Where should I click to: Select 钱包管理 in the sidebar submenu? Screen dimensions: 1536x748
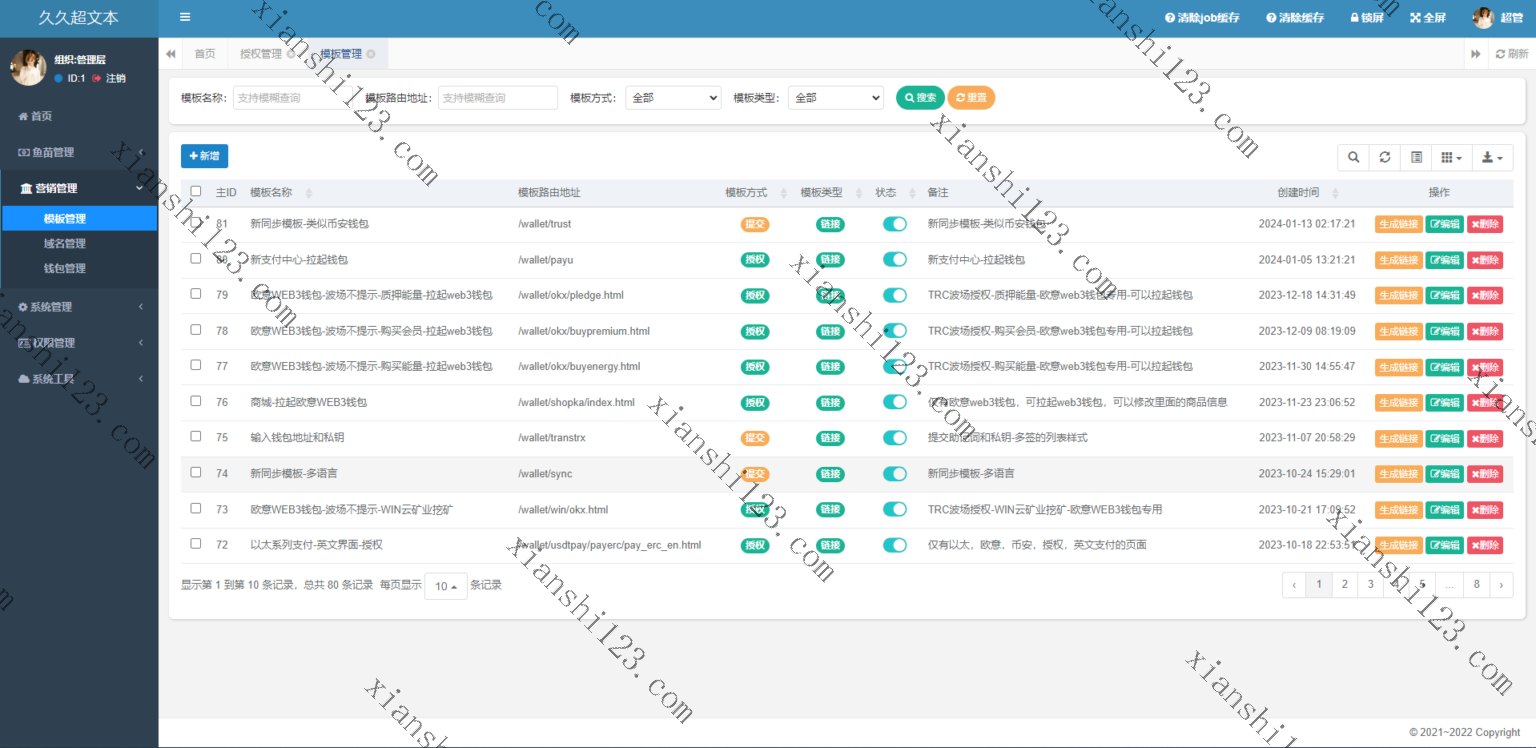[79, 268]
